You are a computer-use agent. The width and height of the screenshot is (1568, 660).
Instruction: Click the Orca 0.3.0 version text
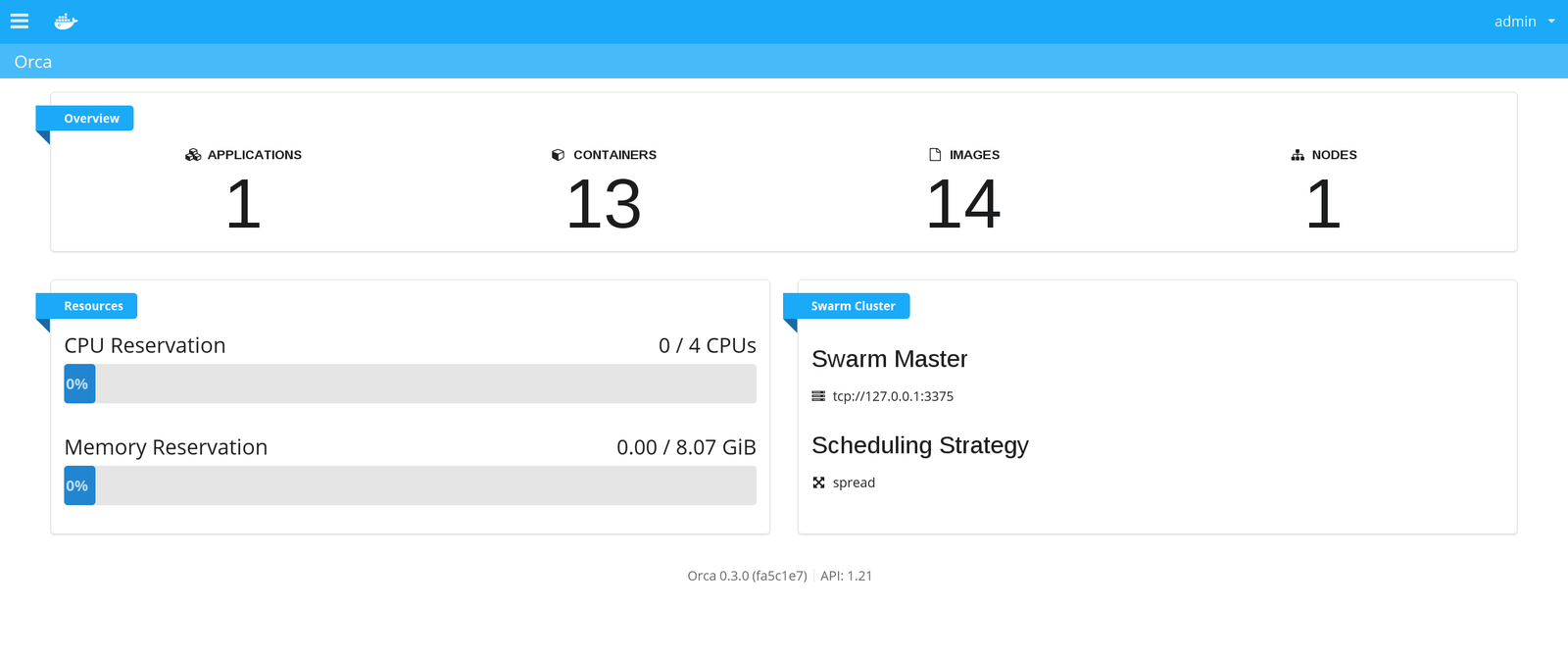747,576
